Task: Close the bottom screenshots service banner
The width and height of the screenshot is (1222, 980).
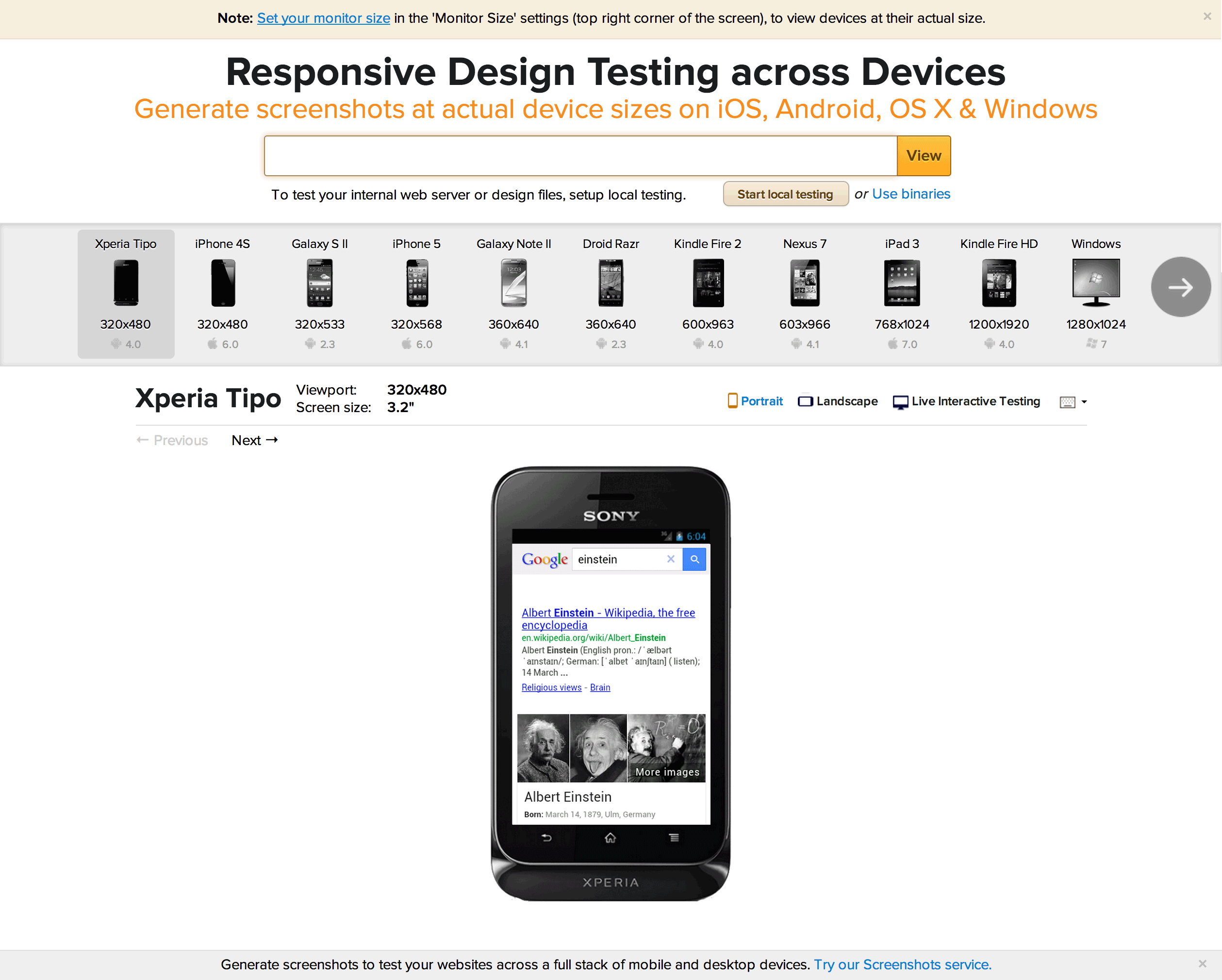Action: click(x=1203, y=963)
